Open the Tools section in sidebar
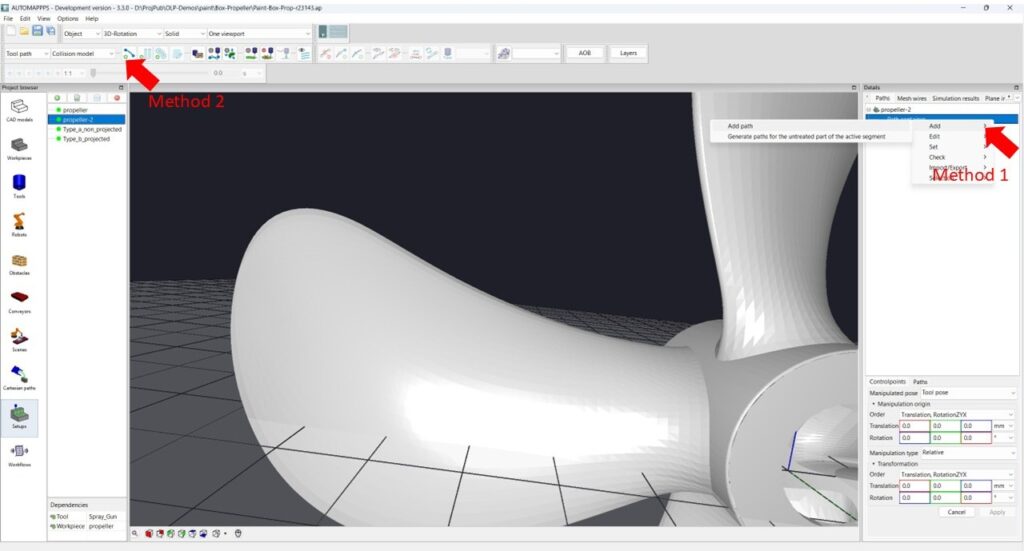The image size is (1024, 551). [20, 187]
